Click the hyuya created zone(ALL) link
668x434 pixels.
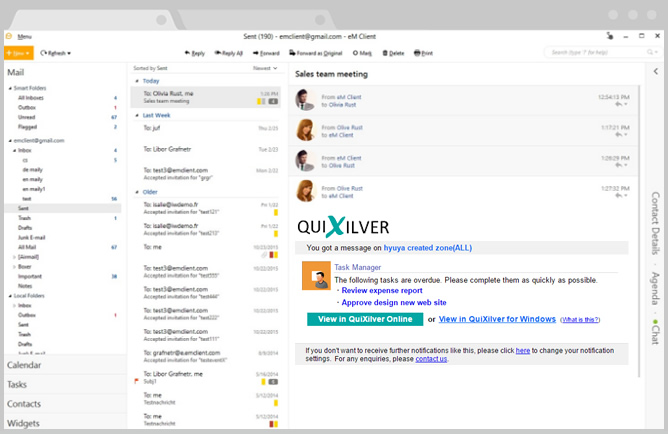coord(428,248)
